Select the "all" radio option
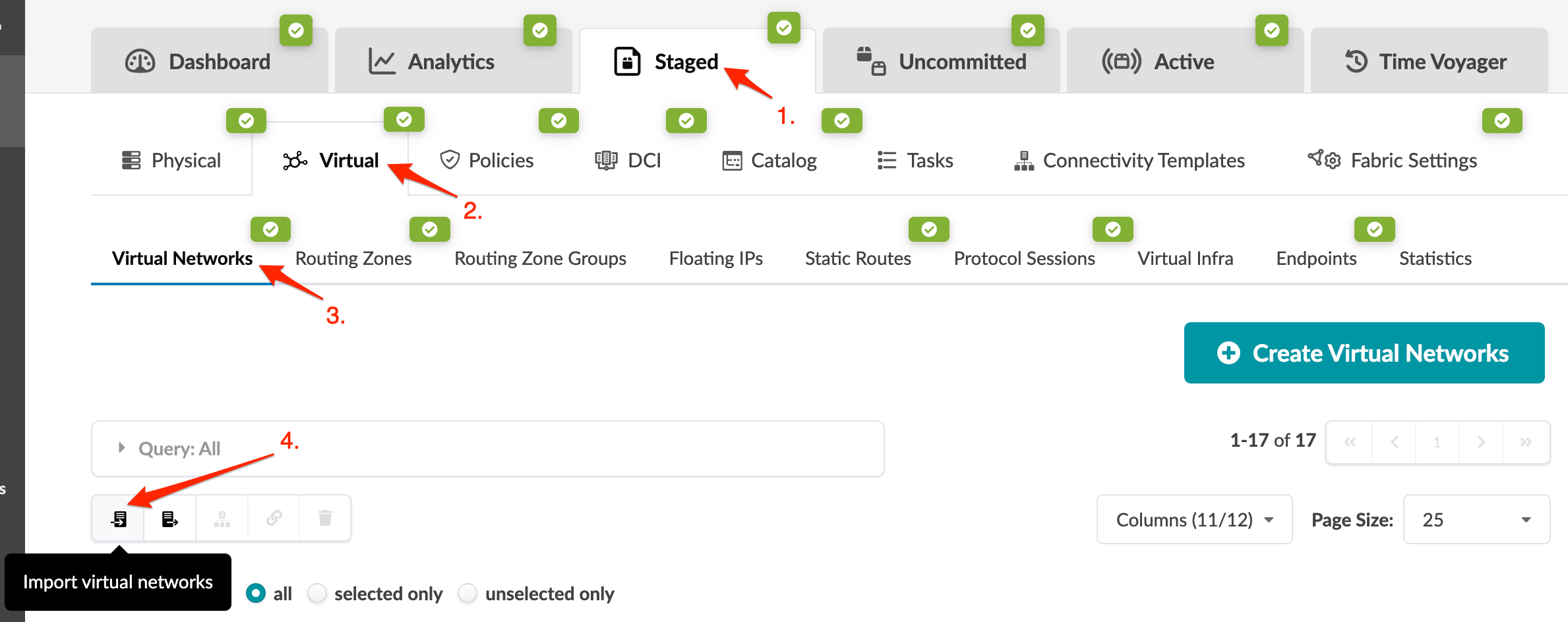The height and width of the screenshot is (622, 1568). [x=256, y=593]
